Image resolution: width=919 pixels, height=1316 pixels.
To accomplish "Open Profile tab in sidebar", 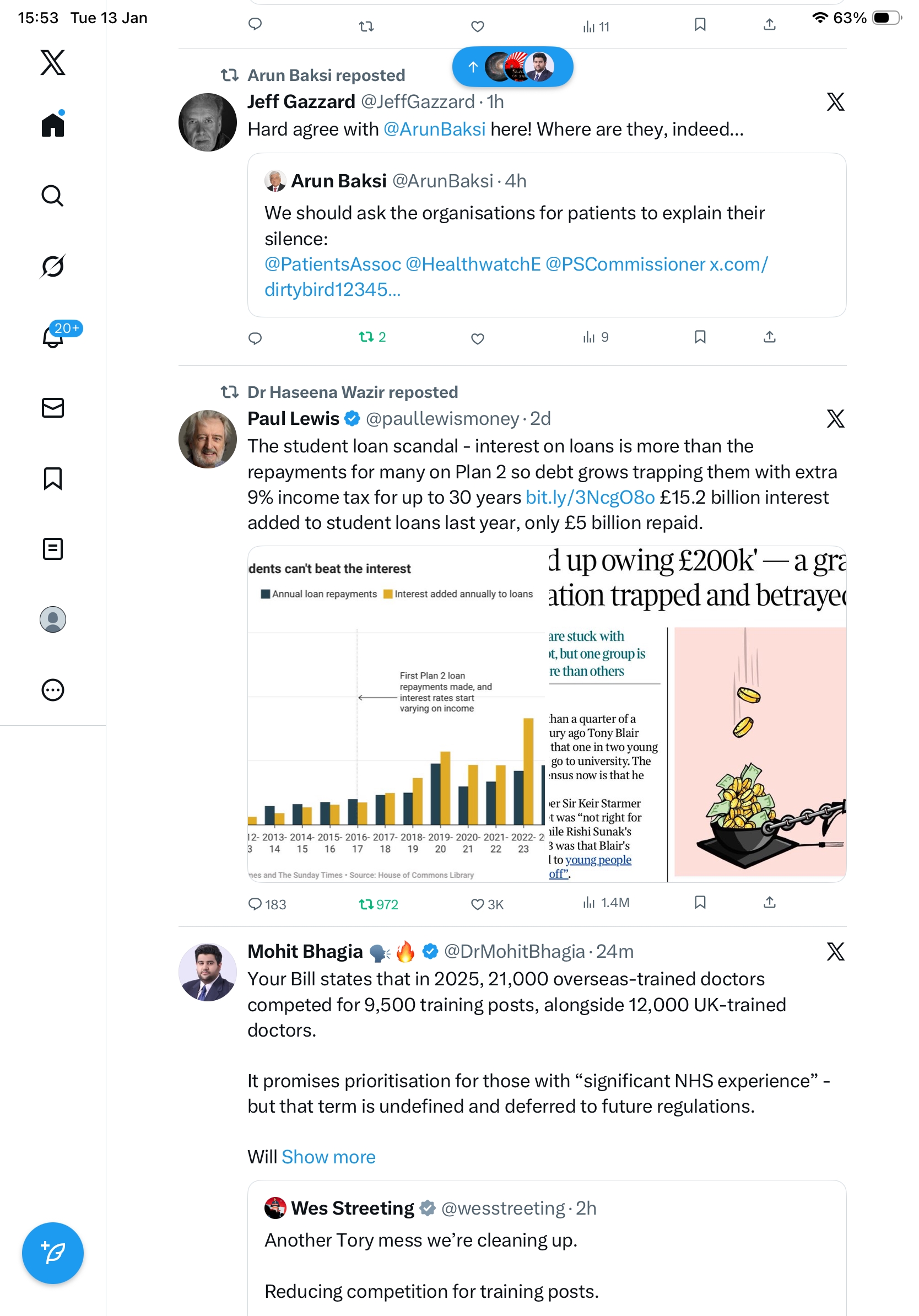I will pyautogui.click(x=53, y=619).
